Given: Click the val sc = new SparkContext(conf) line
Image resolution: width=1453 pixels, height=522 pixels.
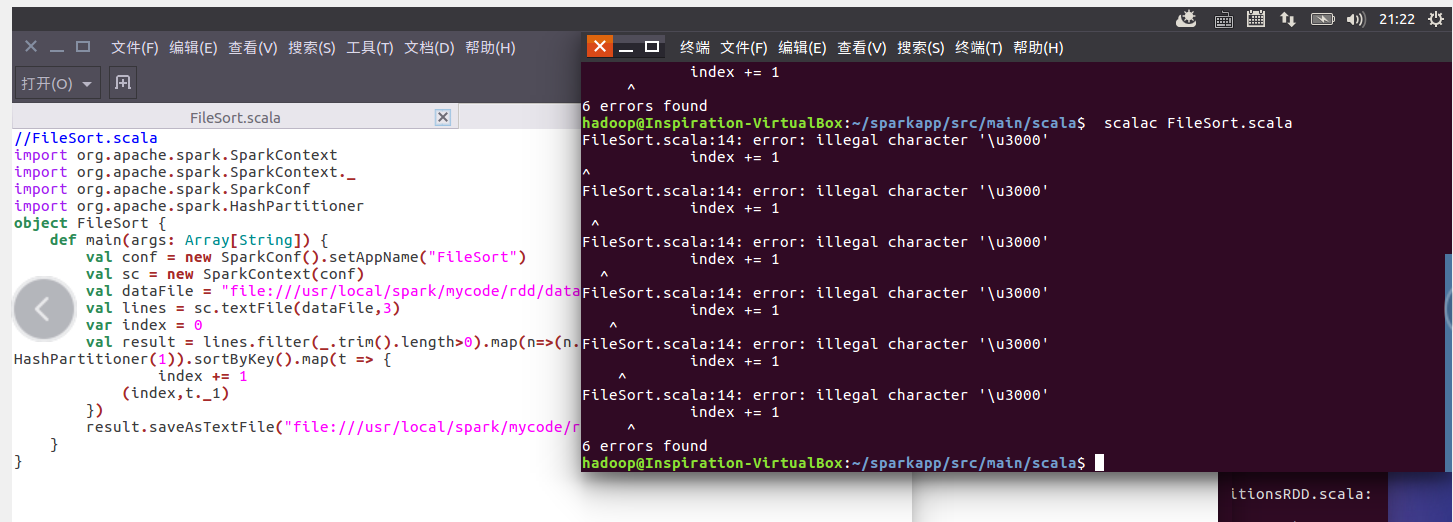Looking at the screenshot, I should tap(225, 274).
